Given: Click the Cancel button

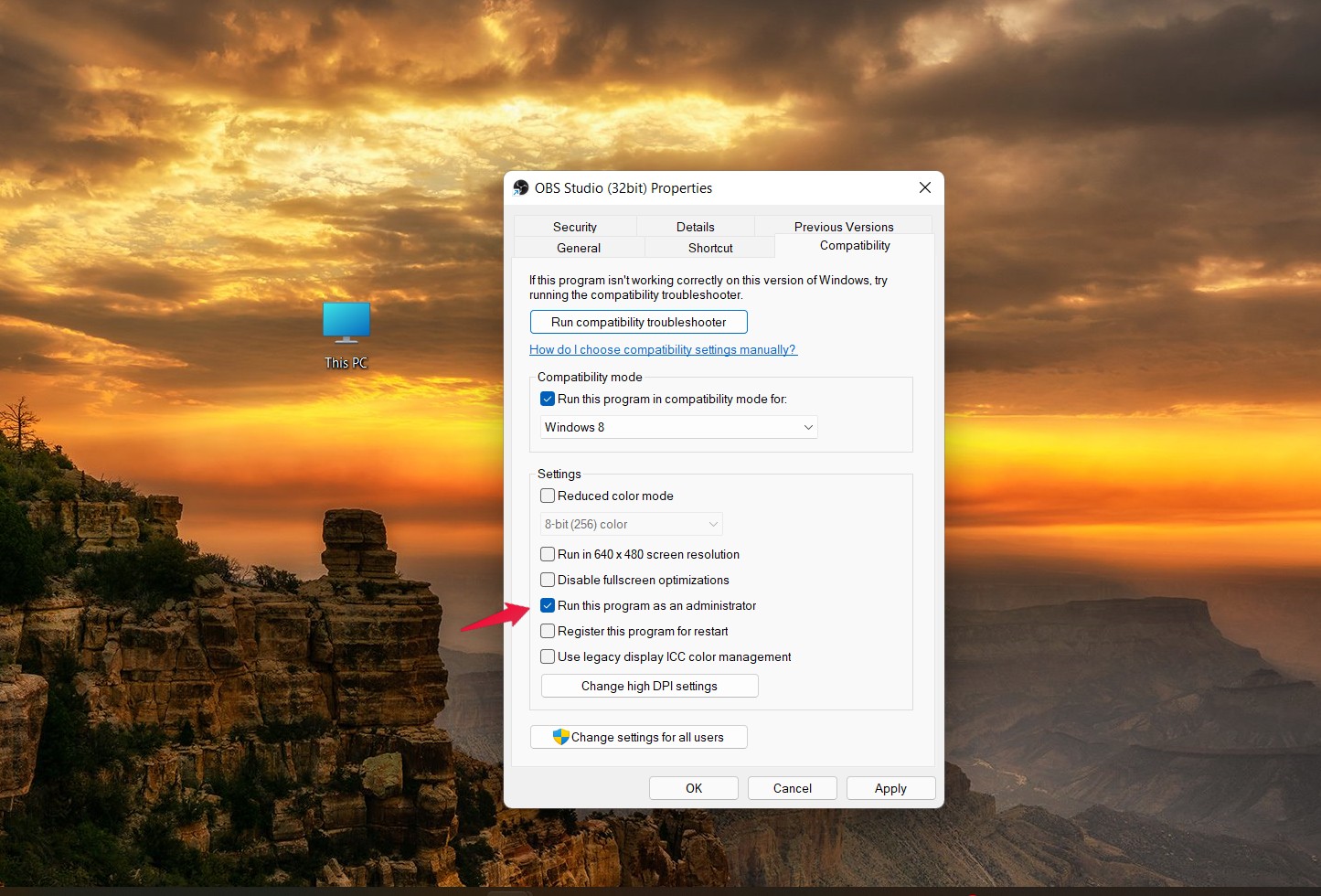Looking at the screenshot, I should click(793, 788).
